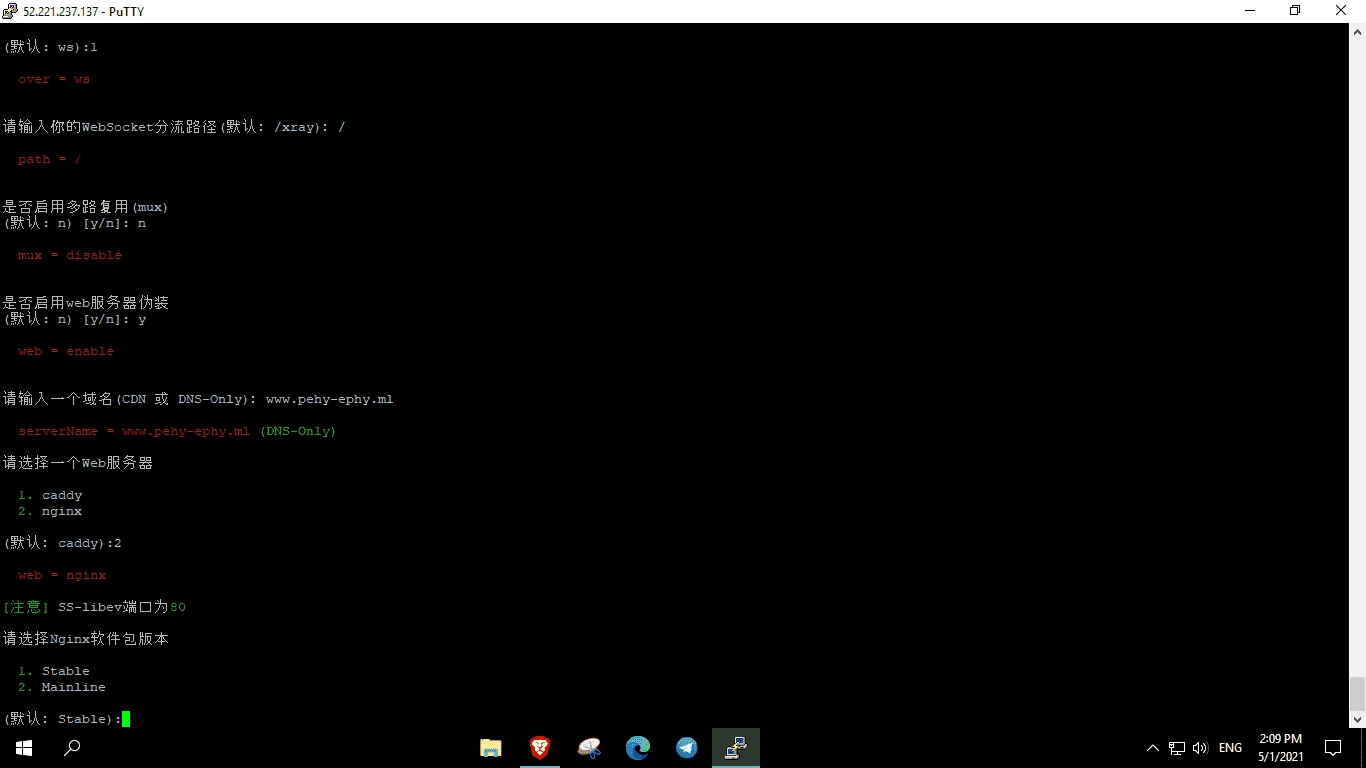Launch the Brave browser taskbar icon

point(540,748)
